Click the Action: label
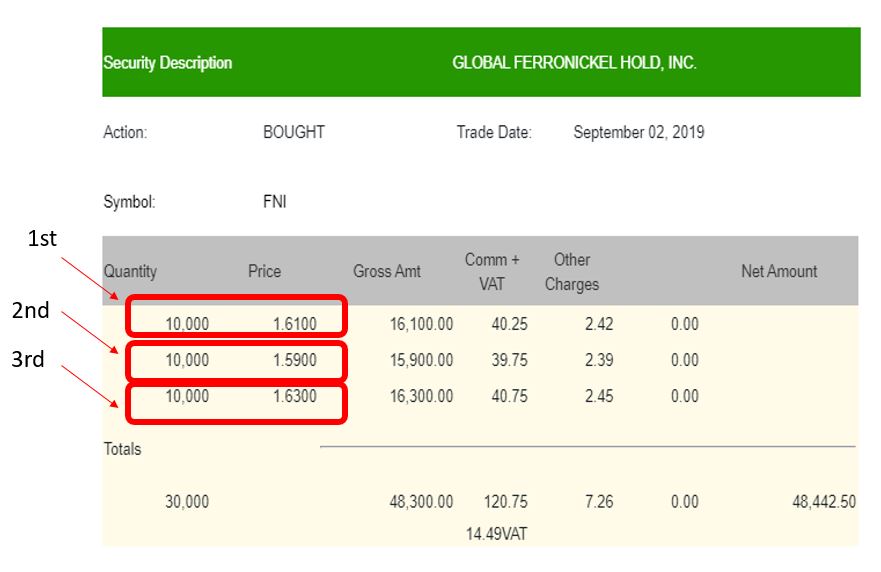The height and width of the screenshot is (572, 881). 125,132
